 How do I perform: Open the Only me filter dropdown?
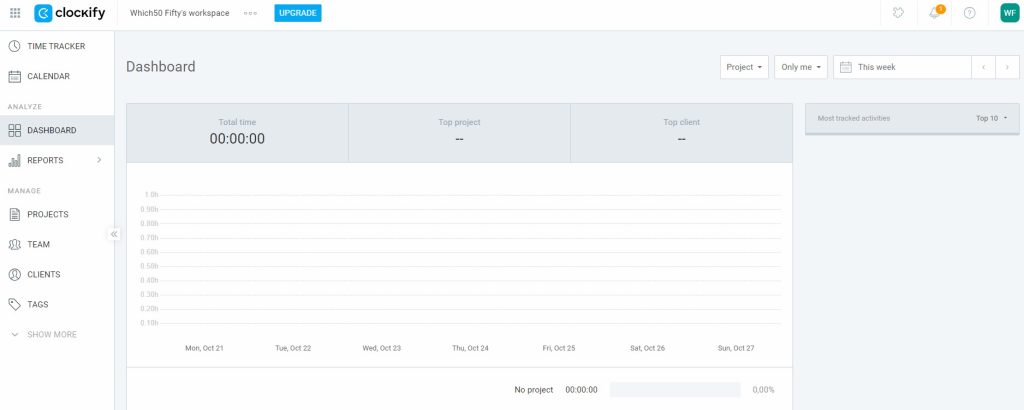[x=801, y=67]
